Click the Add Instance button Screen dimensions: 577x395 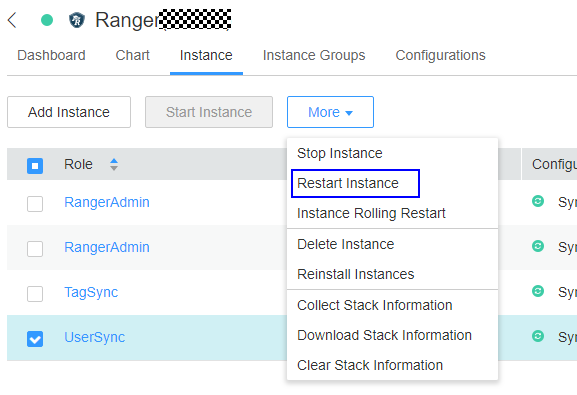click(x=69, y=112)
